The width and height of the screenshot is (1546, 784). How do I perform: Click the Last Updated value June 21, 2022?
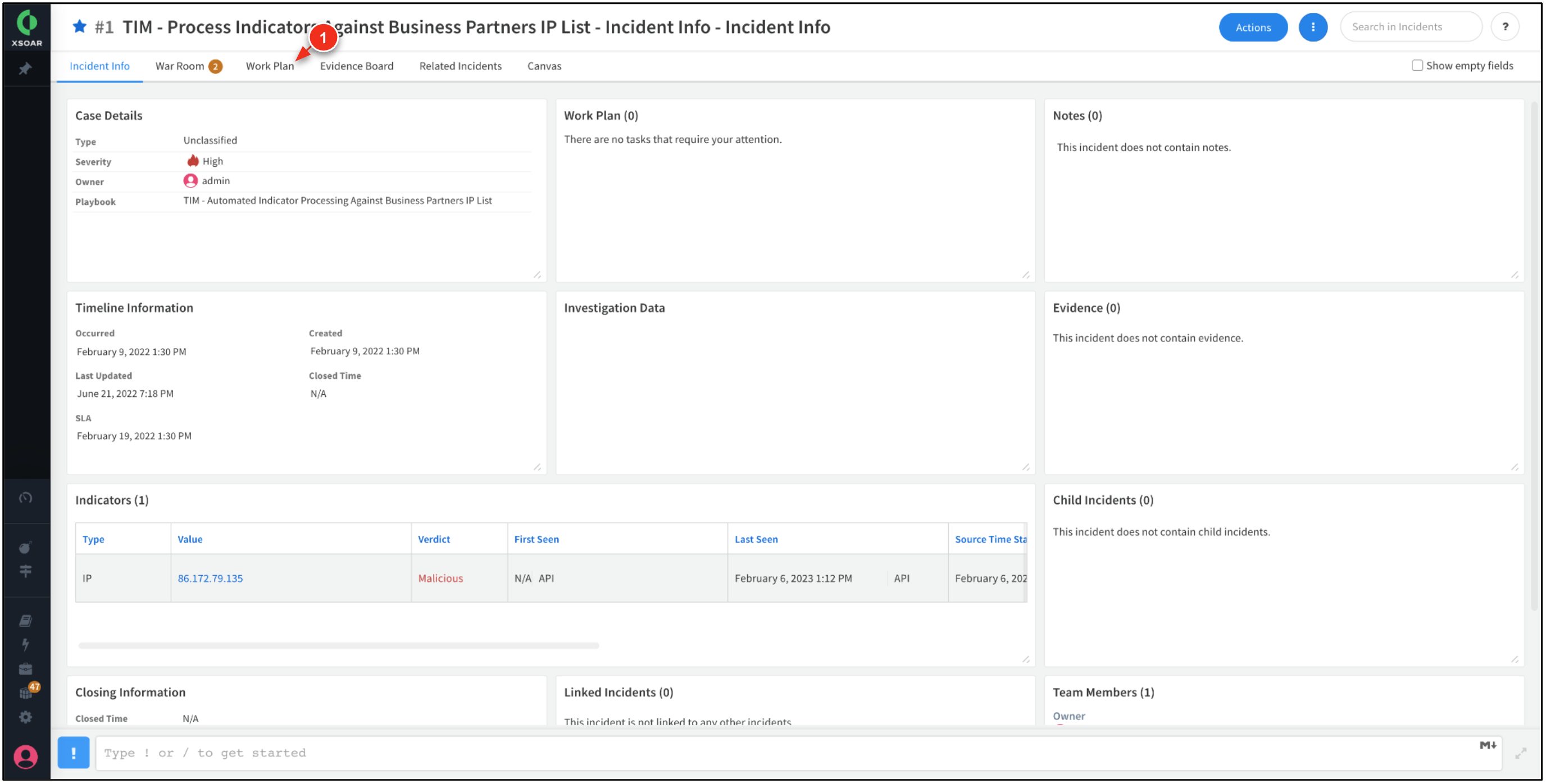(x=125, y=394)
